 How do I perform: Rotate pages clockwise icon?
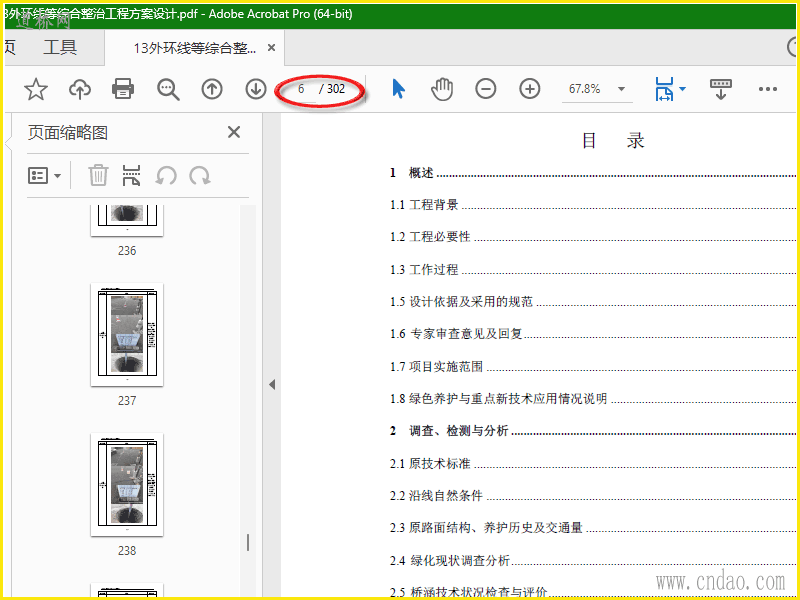point(199,176)
